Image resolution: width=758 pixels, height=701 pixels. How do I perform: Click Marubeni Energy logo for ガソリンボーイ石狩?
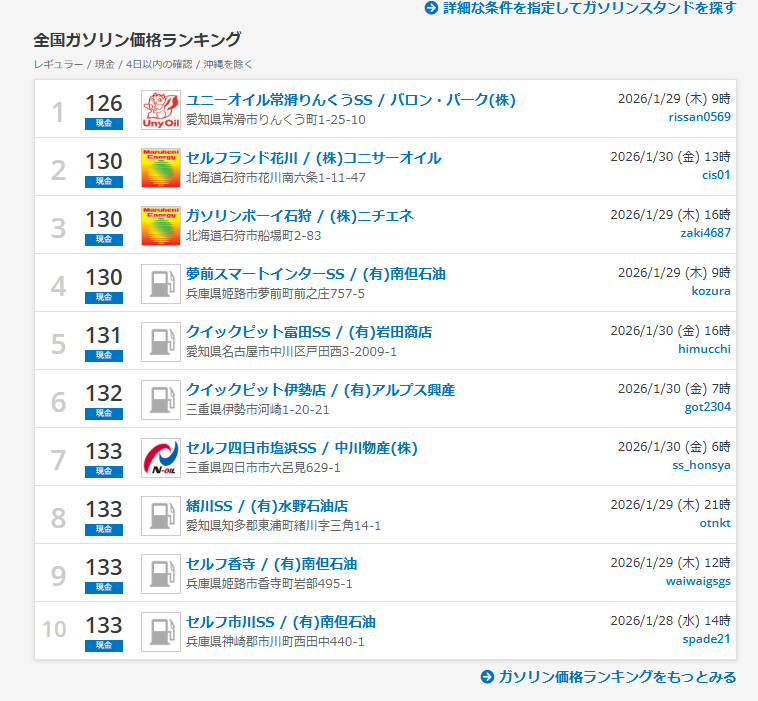[161, 226]
